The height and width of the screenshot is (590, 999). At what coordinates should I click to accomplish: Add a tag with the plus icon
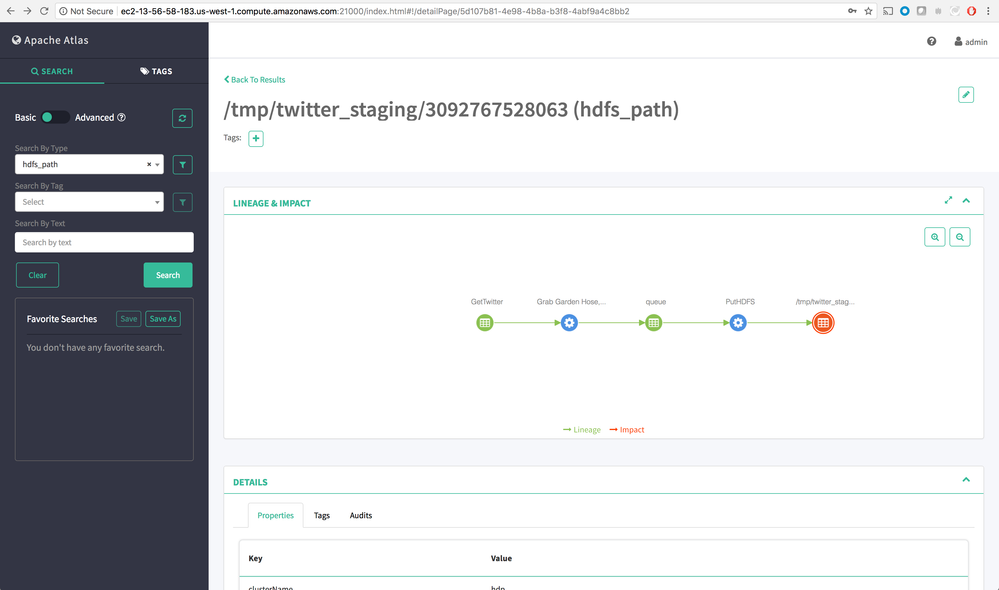pyautogui.click(x=256, y=138)
